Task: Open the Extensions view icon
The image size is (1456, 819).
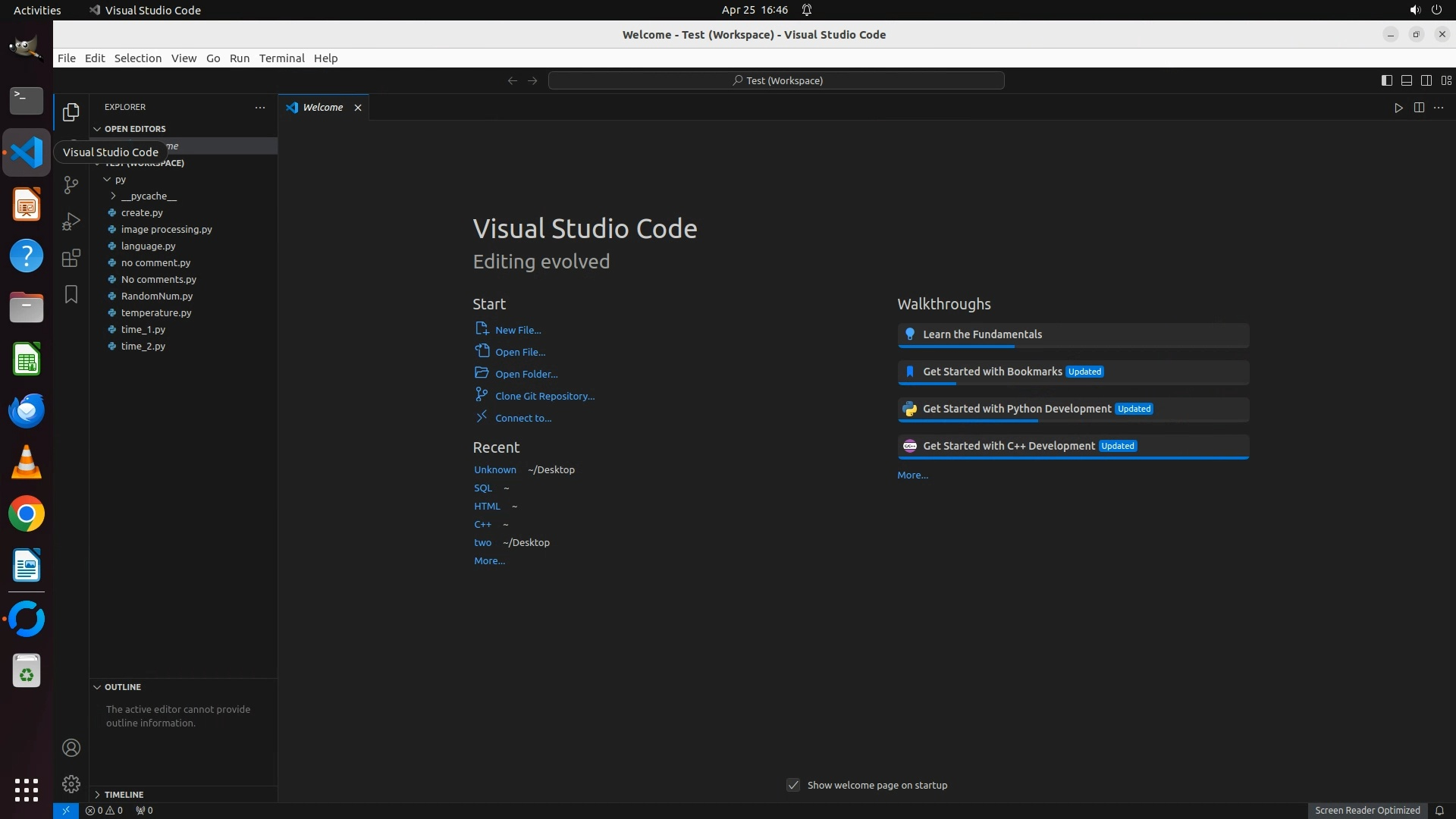Action: [x=71, y=258]
